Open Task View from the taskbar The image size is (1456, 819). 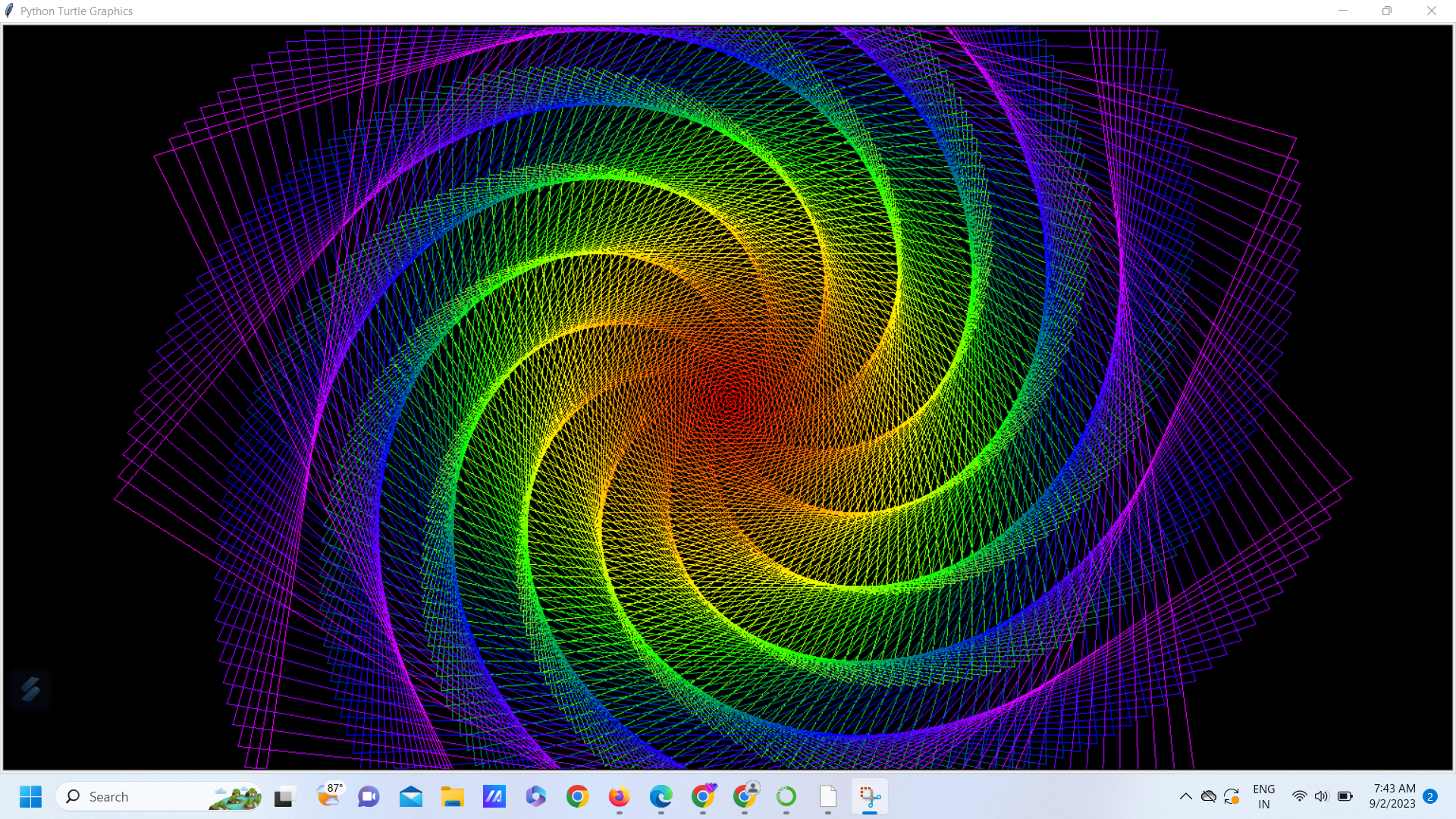coord(284,796)
